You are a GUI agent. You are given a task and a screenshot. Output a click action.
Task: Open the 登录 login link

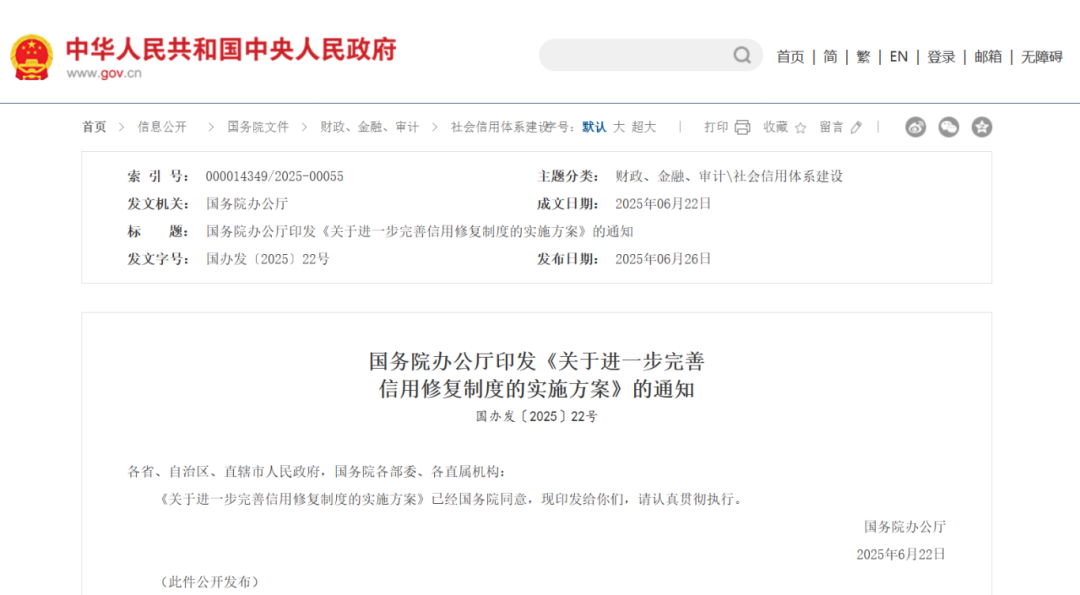pos(941,57)
